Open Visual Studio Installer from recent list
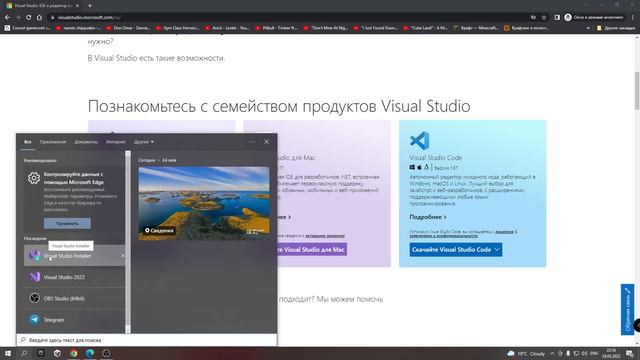Image resolution: width=640 pixels, height=360 pixels. 74,256
